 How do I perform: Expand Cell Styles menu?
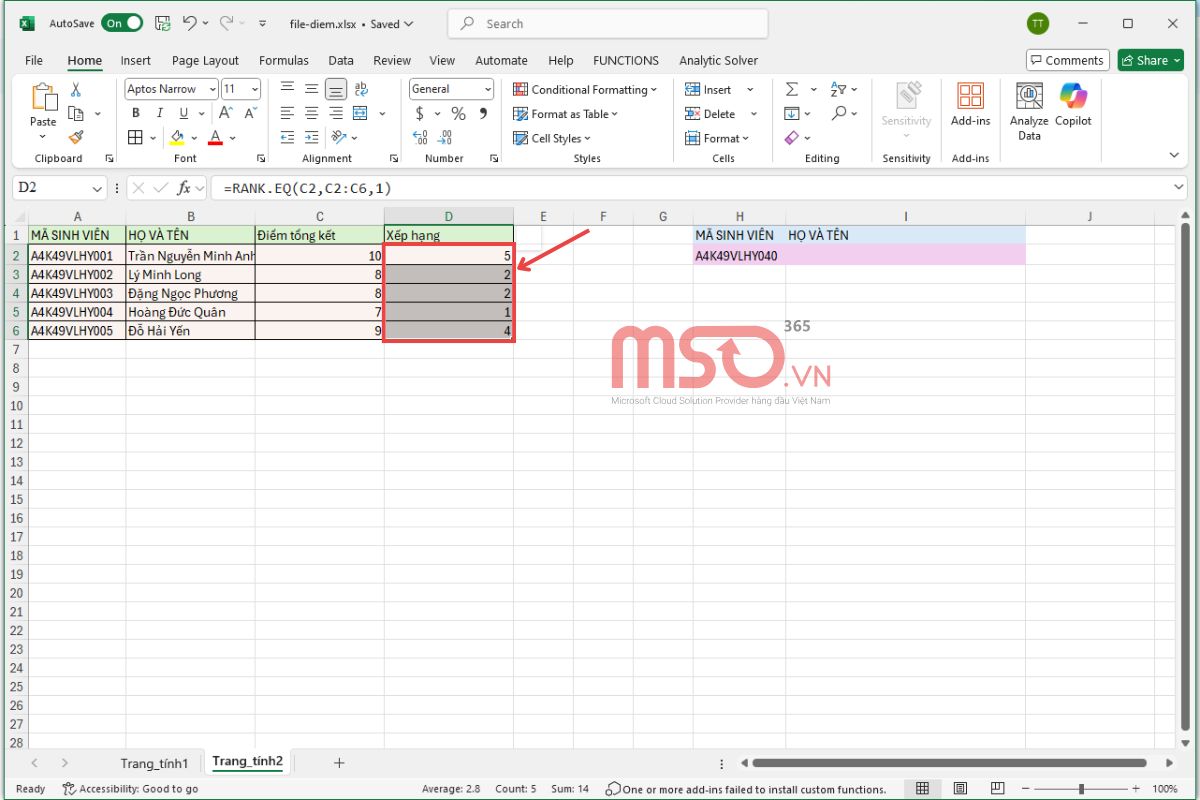point(552,138)
